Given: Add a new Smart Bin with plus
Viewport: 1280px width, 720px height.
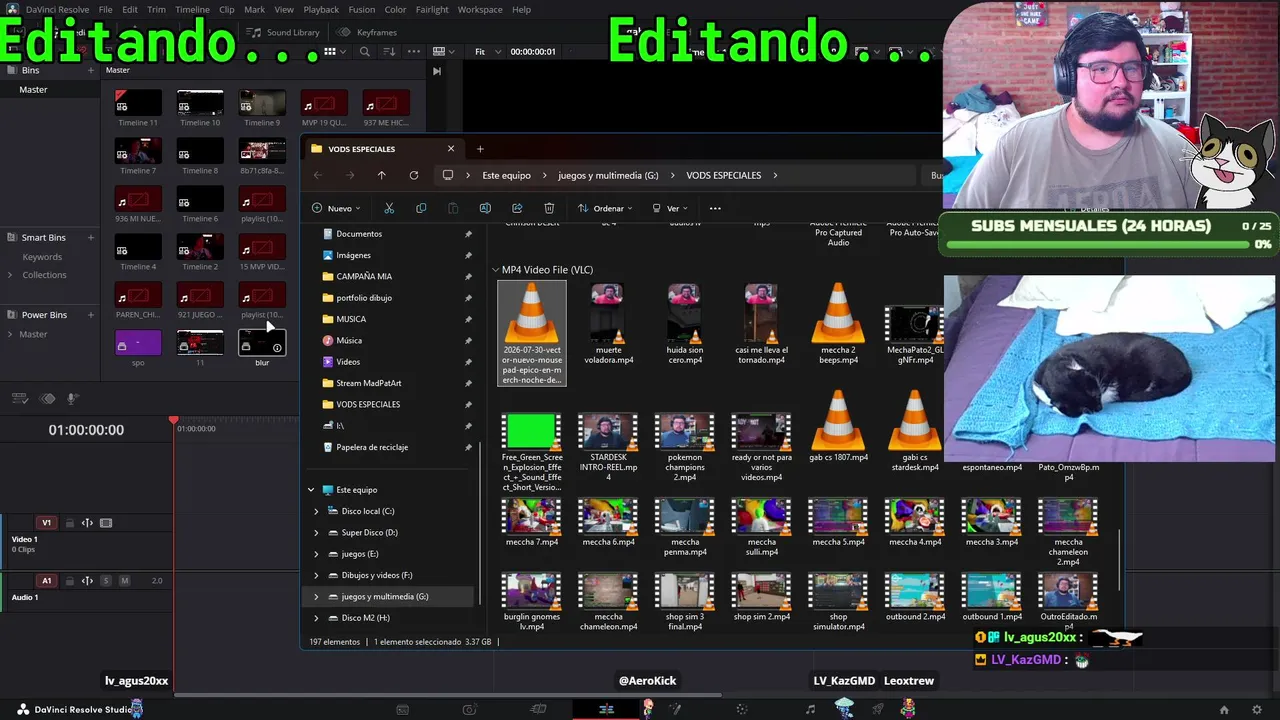Looking at the screenshot, I should tap(90, 237).
